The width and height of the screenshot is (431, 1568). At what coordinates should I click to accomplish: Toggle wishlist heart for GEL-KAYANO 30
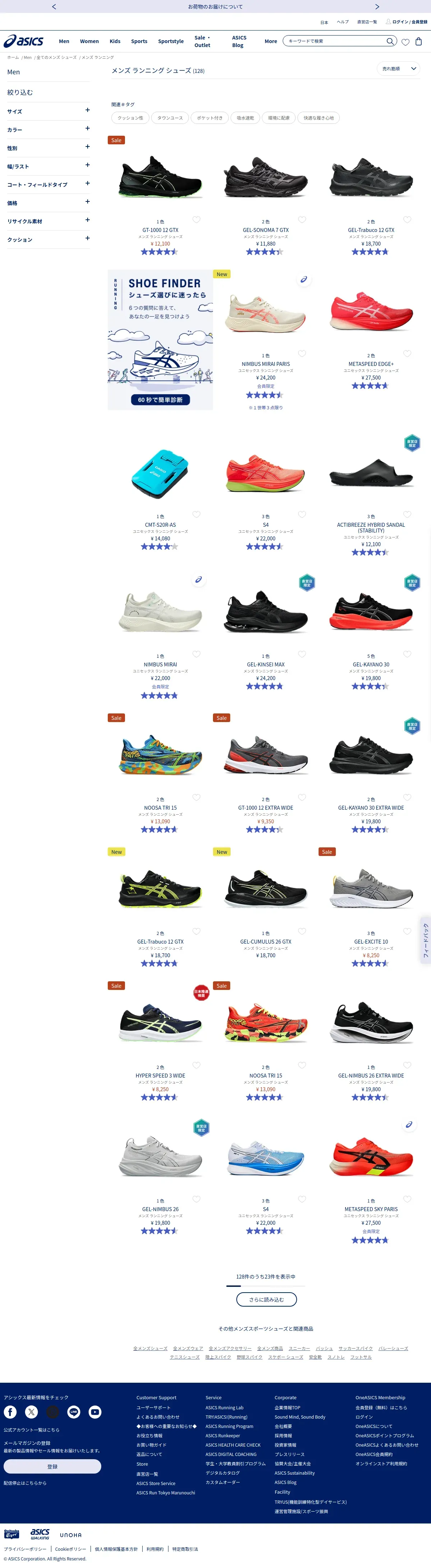coord(407,654)
